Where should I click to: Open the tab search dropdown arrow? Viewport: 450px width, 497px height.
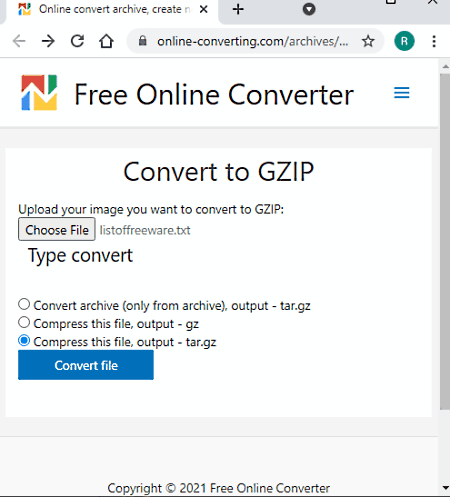309,9
